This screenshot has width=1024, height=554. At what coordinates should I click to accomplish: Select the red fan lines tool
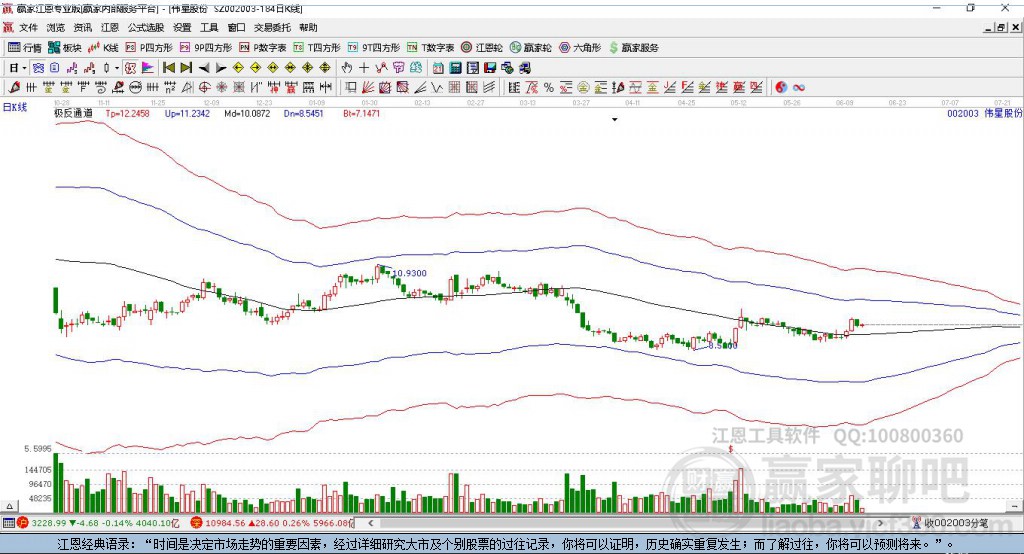pyautogui.click(x=369, y=87)
